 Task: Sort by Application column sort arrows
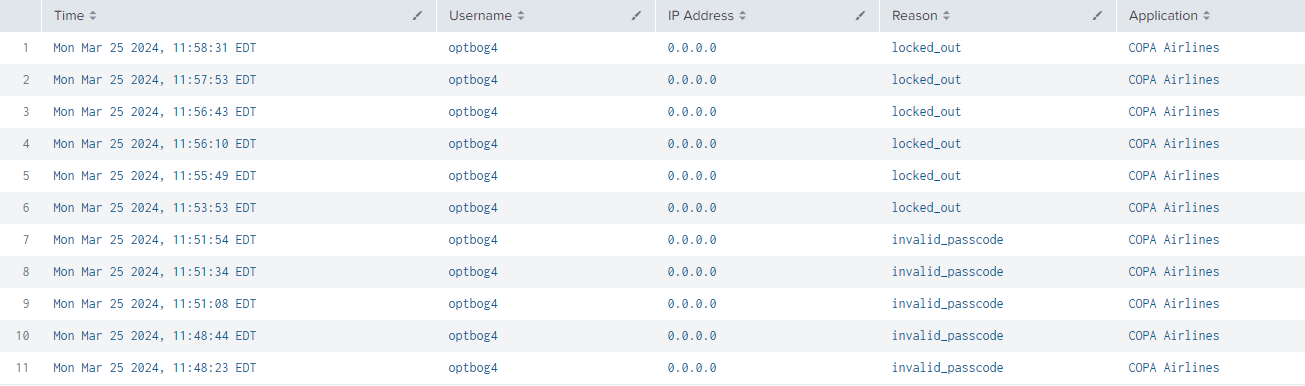coord(1207,16)
